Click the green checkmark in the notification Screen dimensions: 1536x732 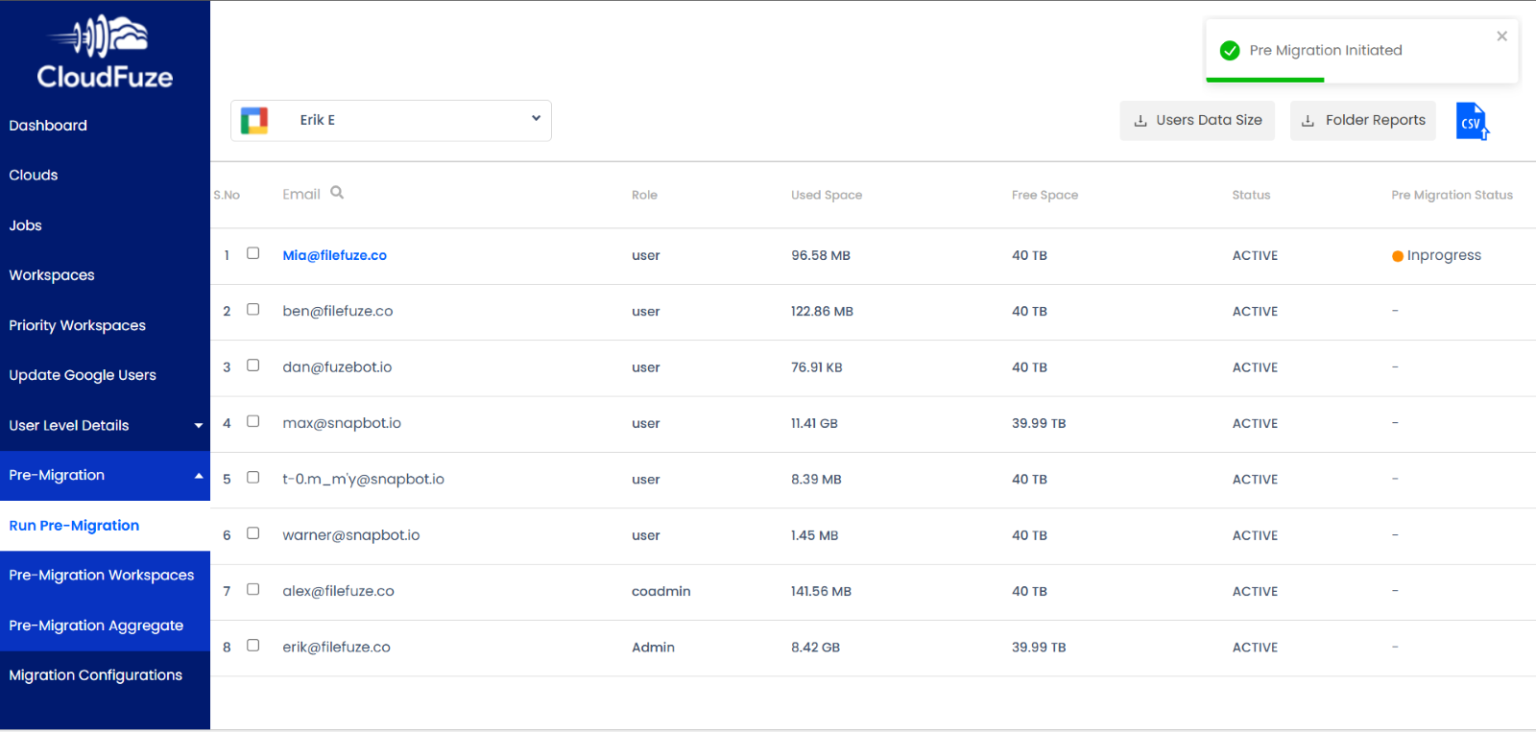(1229, 50)
